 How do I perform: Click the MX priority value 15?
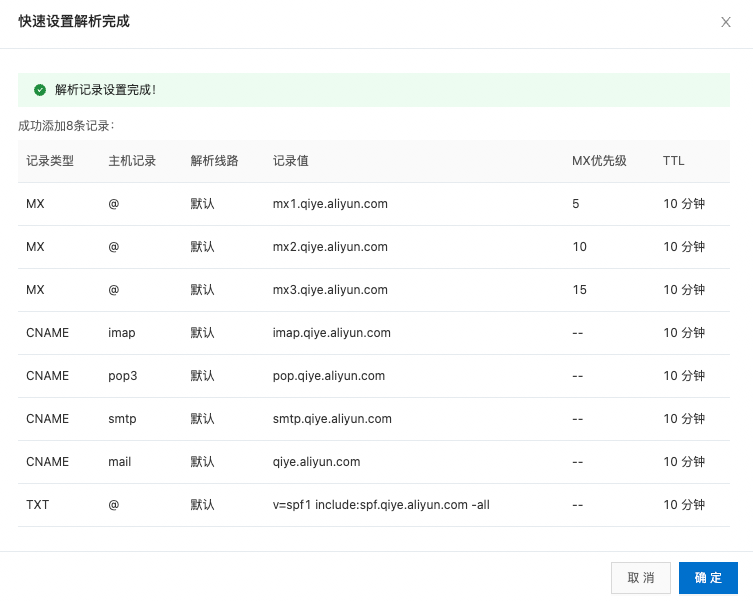click(x=579, y=290)
